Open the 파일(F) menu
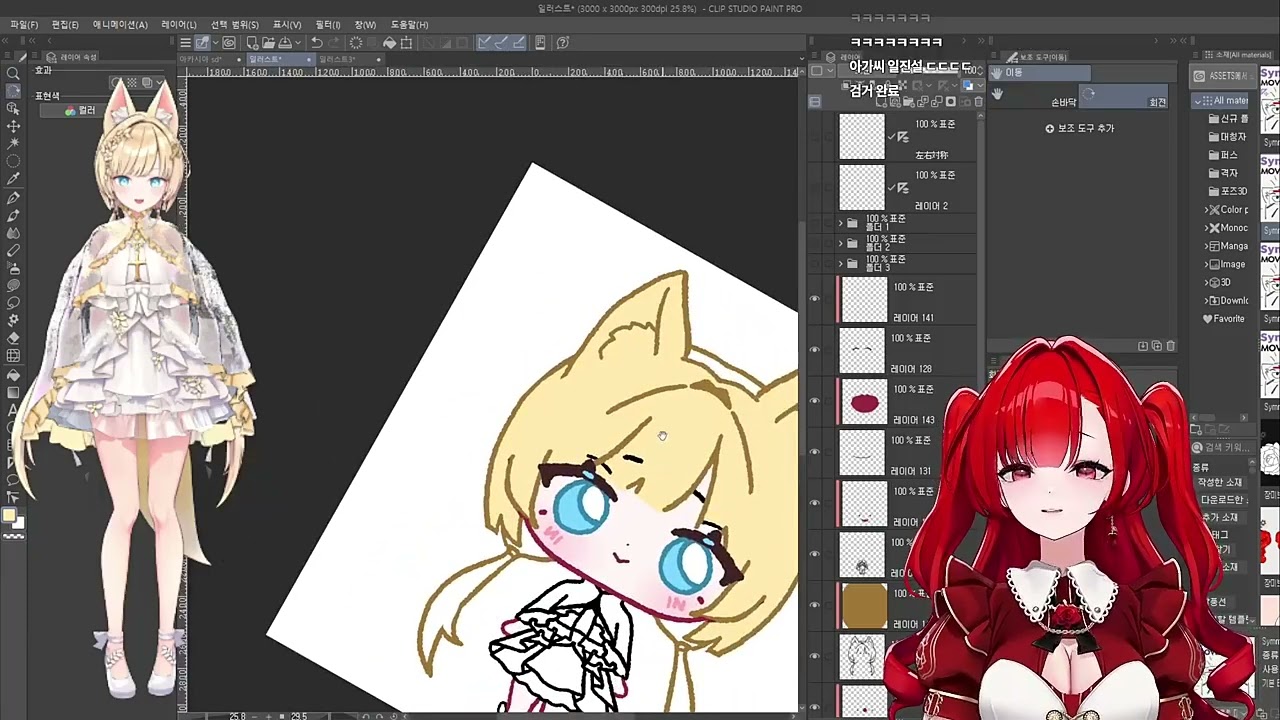Screen dimensions: 1280x720 [24, 24]
